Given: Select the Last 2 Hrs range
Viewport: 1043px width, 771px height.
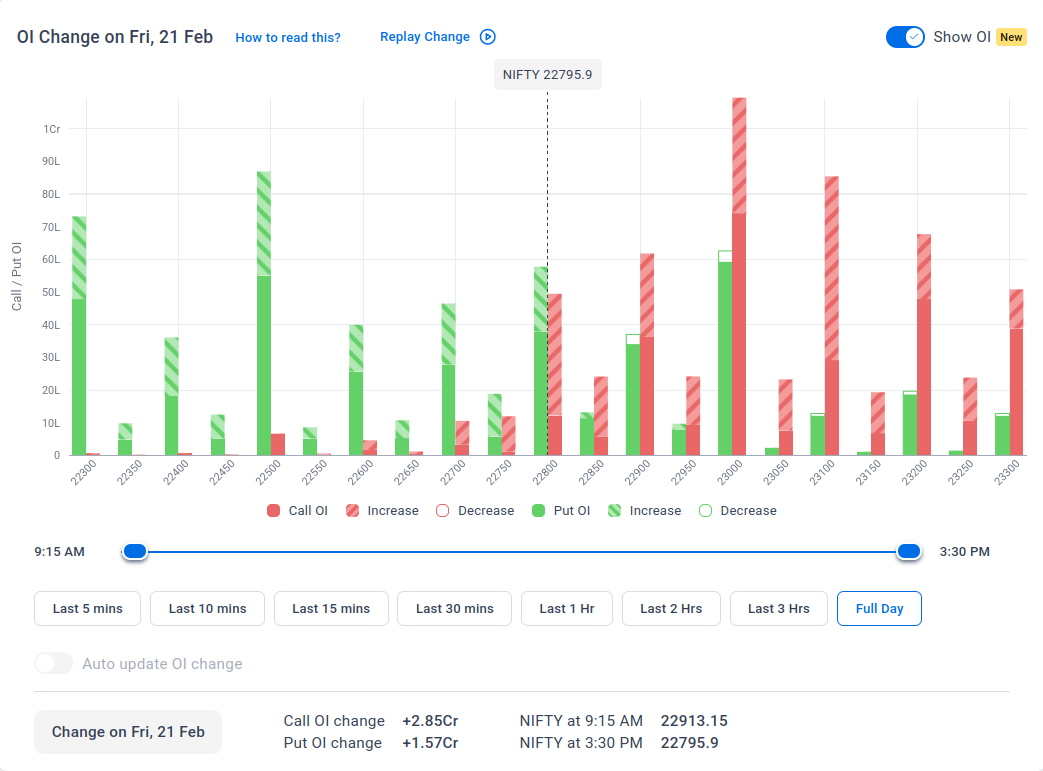Looking at the screenshot, I should pyautogui.click(x=671, y=609).
